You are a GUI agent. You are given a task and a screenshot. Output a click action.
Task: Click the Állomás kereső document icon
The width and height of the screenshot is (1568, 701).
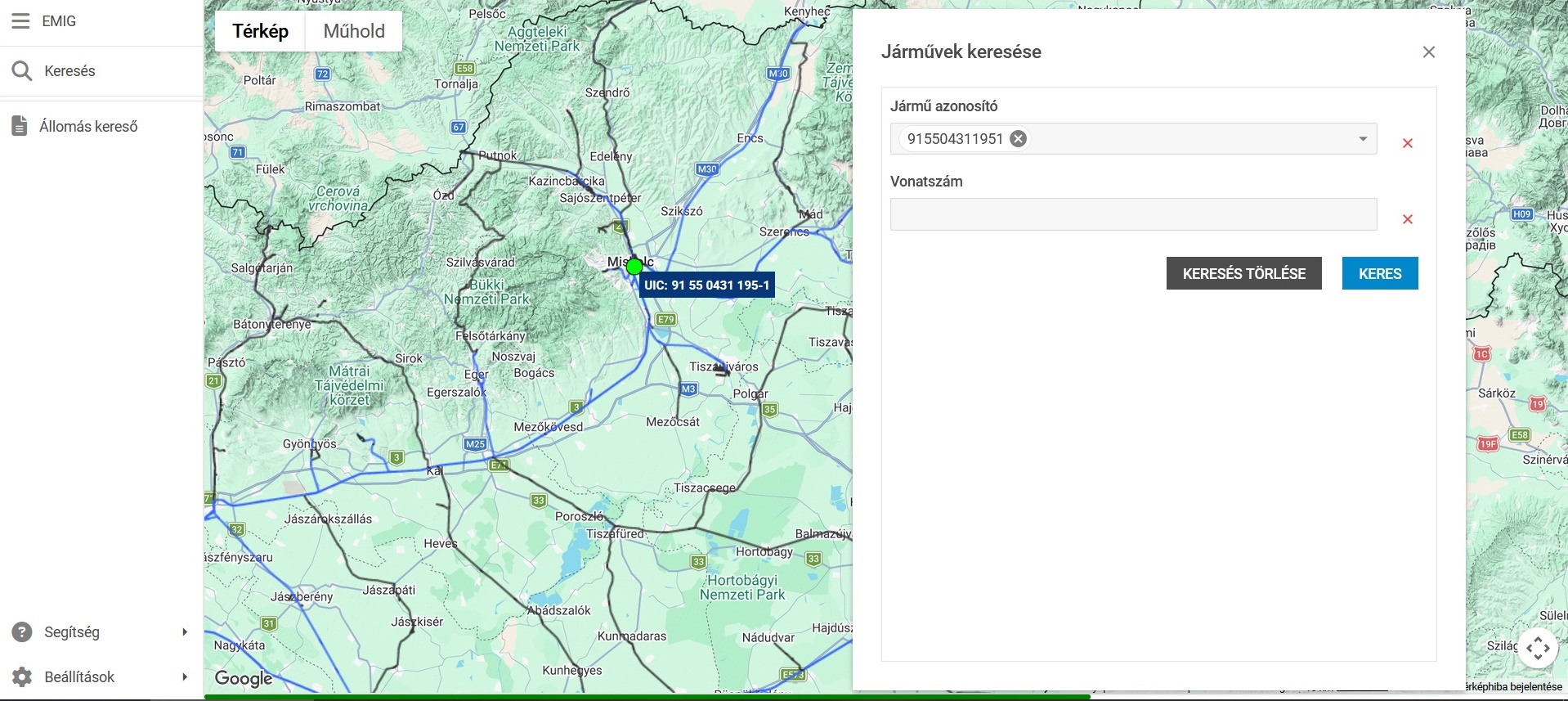19,126
